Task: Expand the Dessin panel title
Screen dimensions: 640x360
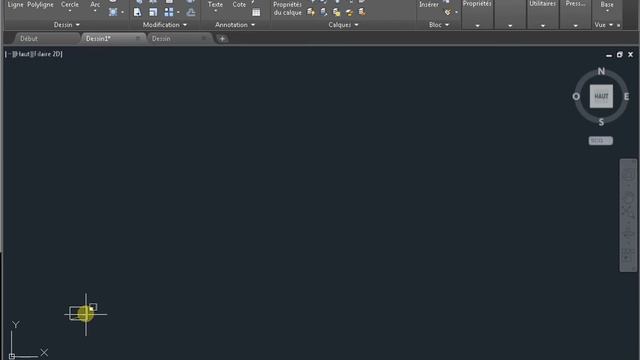Action: tap(67, 25)
